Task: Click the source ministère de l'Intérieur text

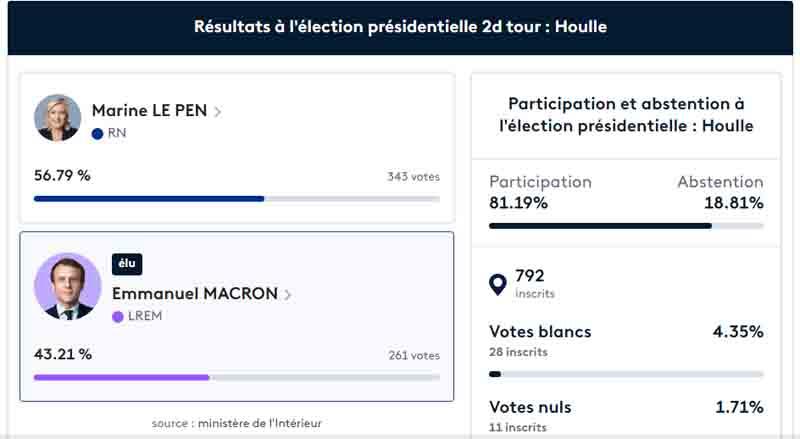Action: click(237, 423)
